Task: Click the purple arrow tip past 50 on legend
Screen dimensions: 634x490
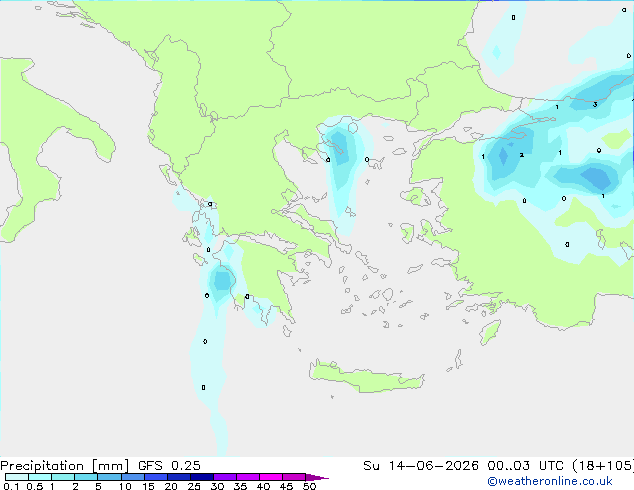Action: 317,477
